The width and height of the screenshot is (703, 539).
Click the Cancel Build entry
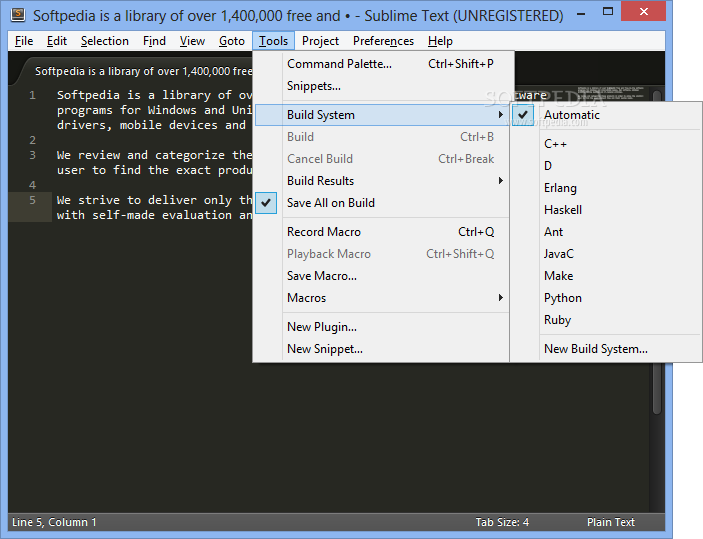point(382,159)
